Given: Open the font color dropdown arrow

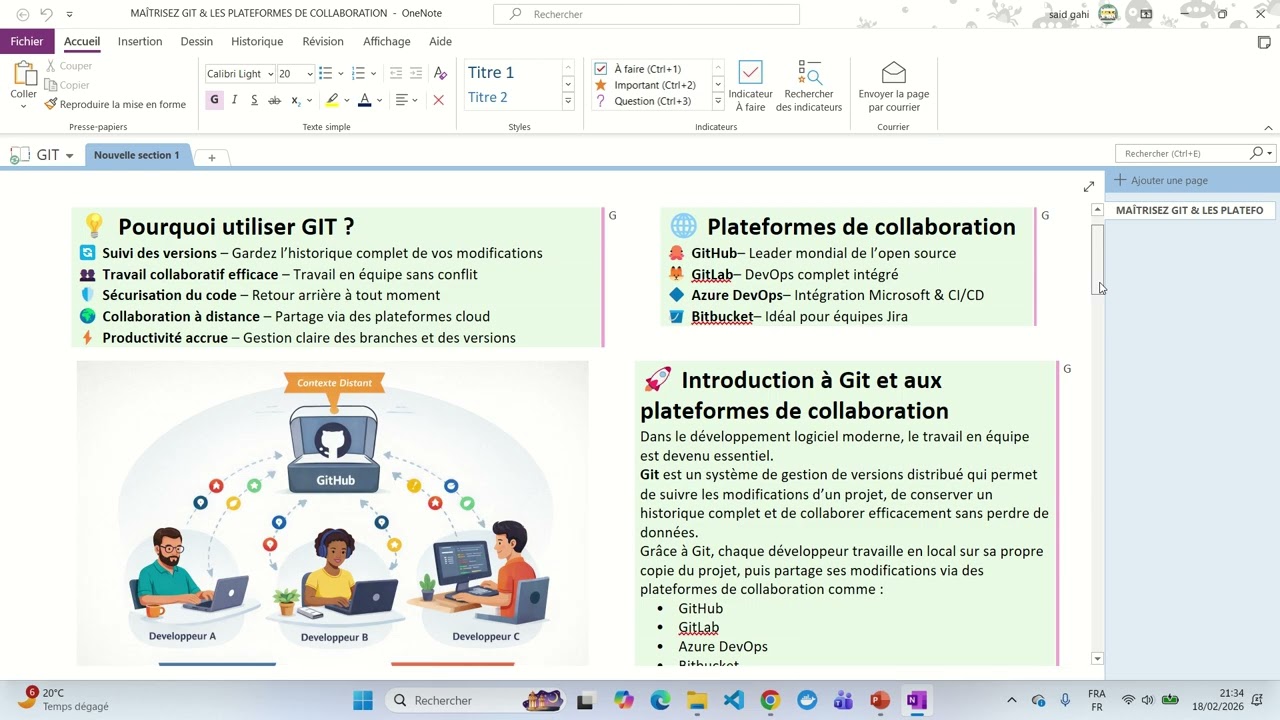Looking at the screenshot, I should pos(379,100).
